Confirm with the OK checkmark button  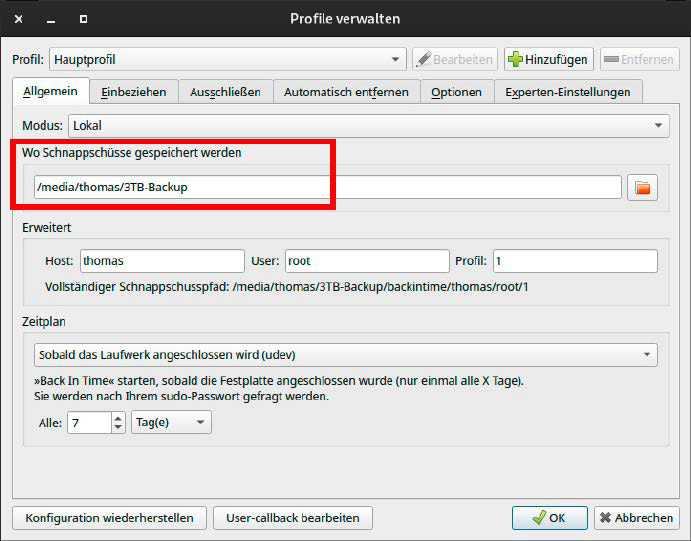549,518
